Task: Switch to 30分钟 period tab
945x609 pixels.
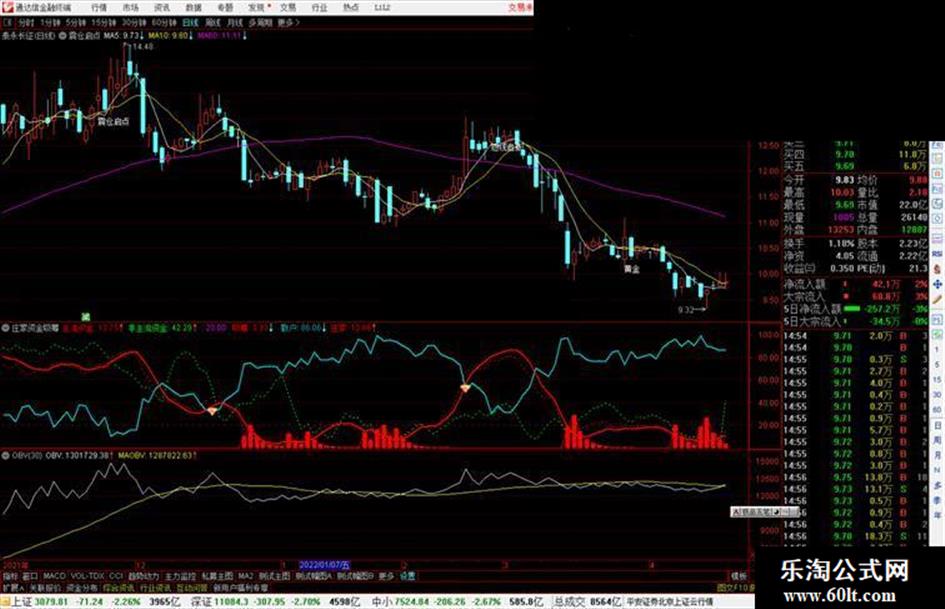Action: coord(134,22)
